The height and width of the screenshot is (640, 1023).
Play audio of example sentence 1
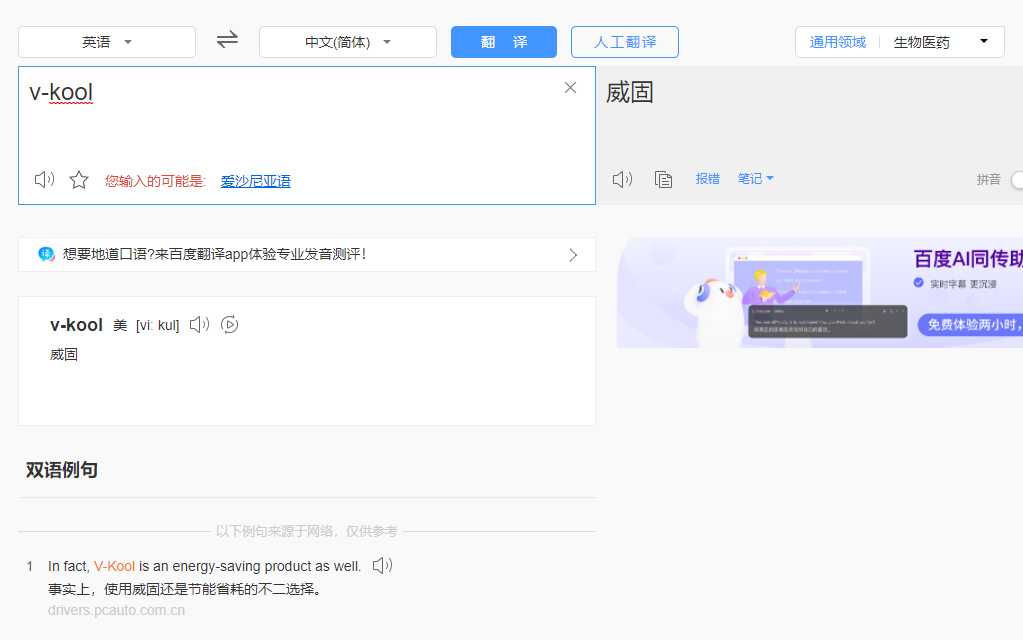[x=382, y=566]
